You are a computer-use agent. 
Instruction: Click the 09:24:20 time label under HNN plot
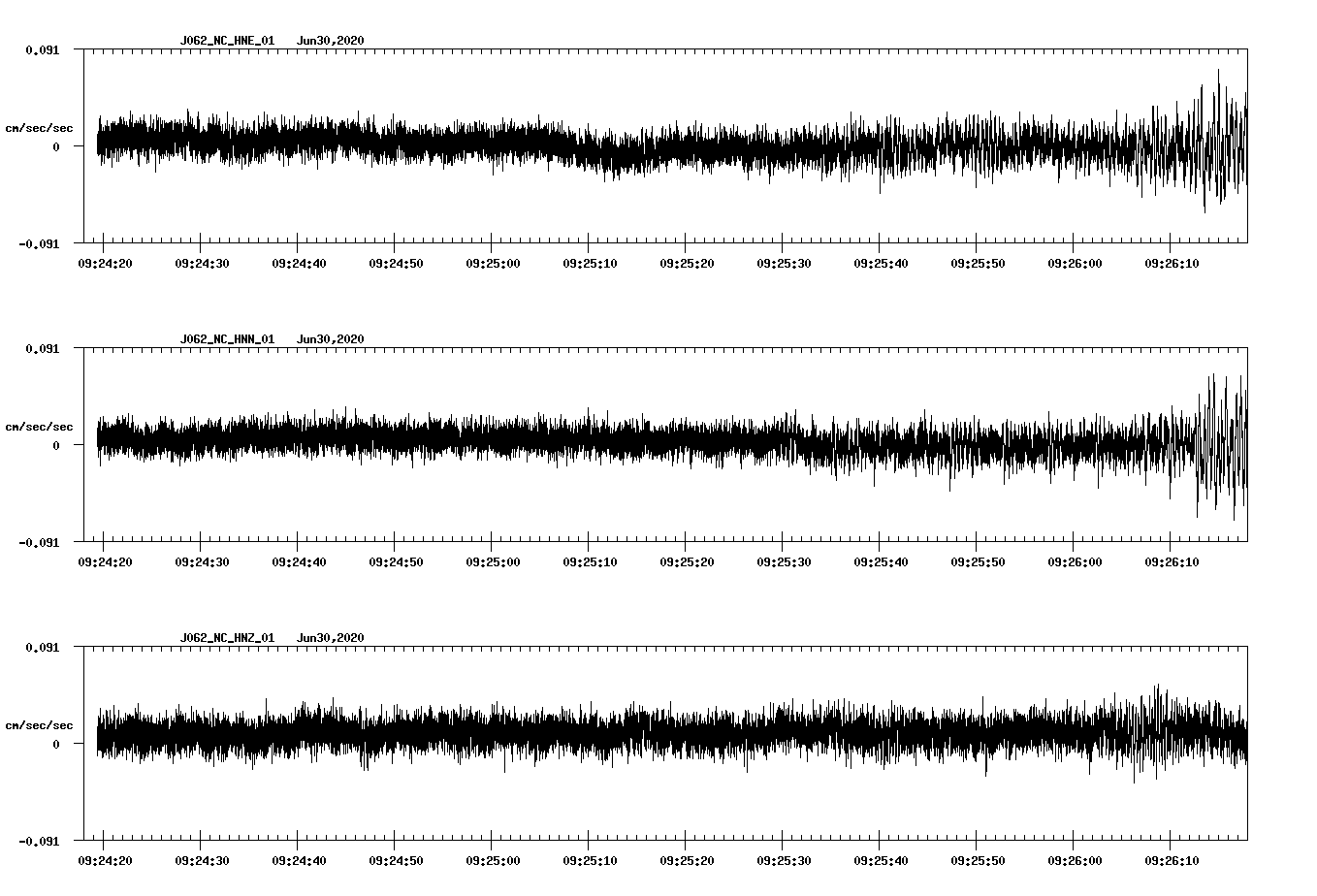[x=105, y=561]
